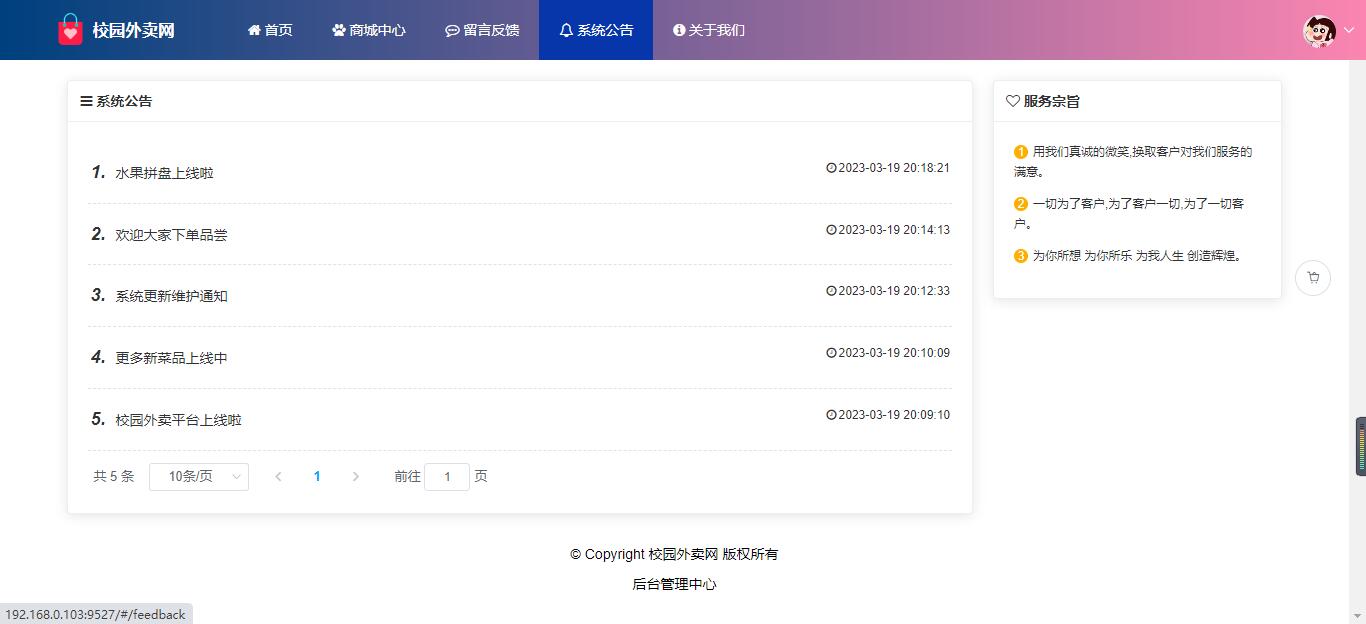Open the 10条/页 page size dropdown
Screen dimensions: 1366x624
[199, 477]
